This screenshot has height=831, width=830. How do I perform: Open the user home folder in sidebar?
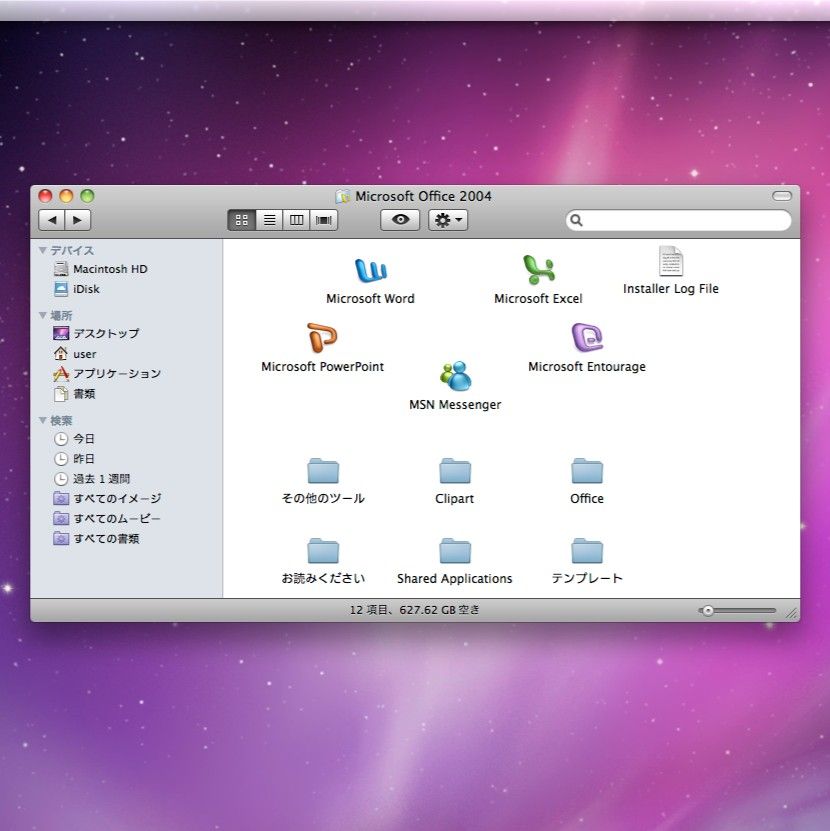[75, 353]
